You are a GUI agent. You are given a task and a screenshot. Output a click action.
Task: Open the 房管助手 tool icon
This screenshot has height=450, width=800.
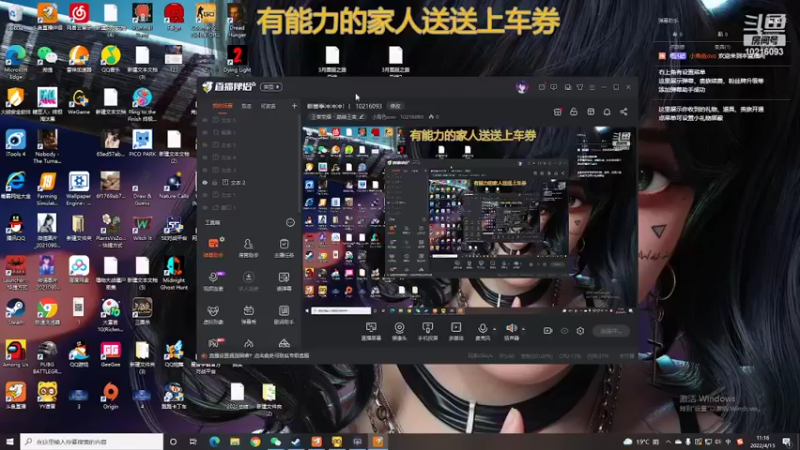[248, 247]
